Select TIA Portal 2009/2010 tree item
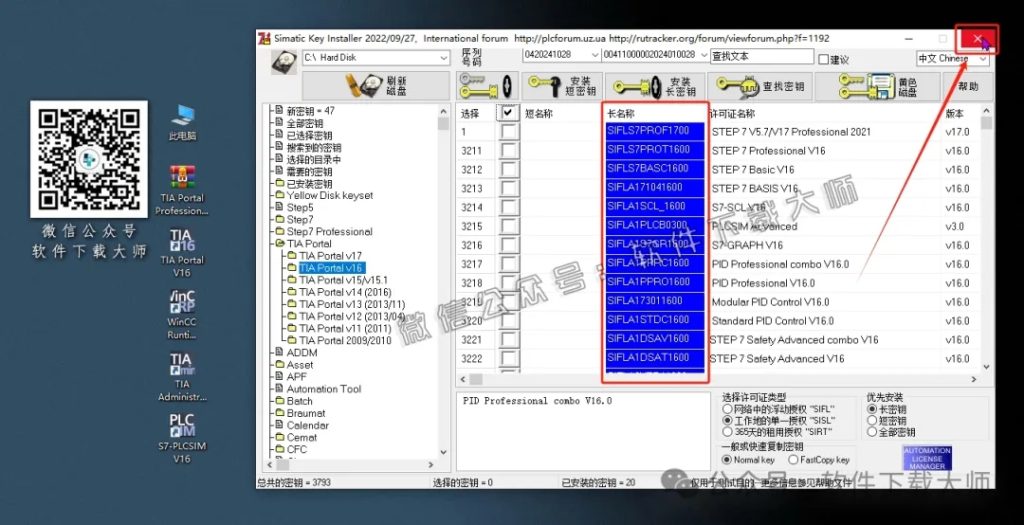1024x525 pixels. click(345, 340)
